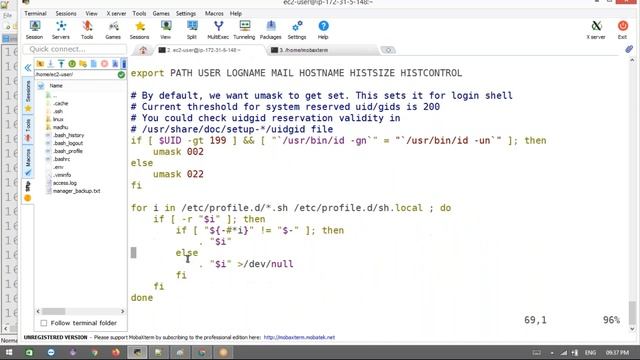Select the .ssh folder

point(58,111)
